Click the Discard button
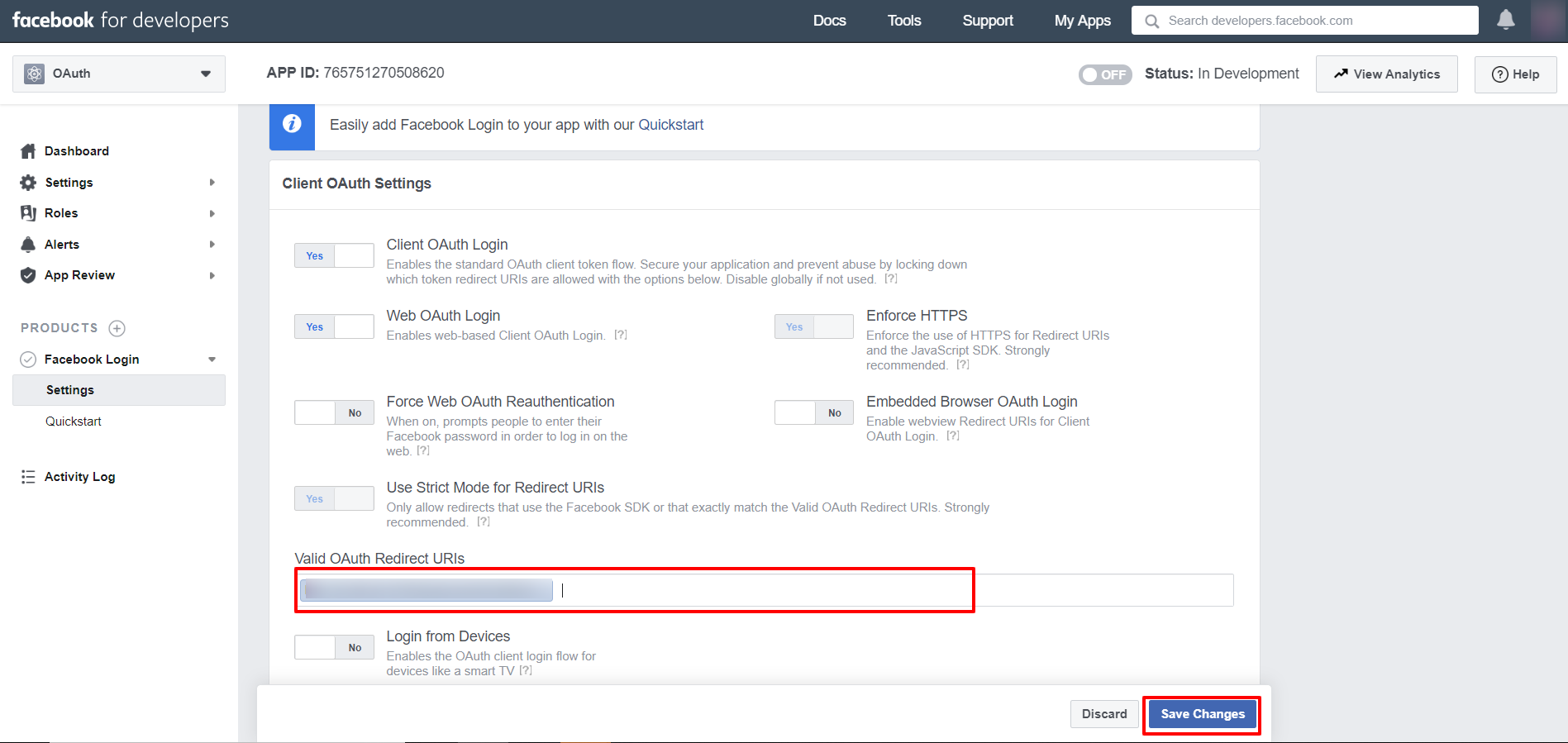1568x743 pixels. (x=1104, y=715)
